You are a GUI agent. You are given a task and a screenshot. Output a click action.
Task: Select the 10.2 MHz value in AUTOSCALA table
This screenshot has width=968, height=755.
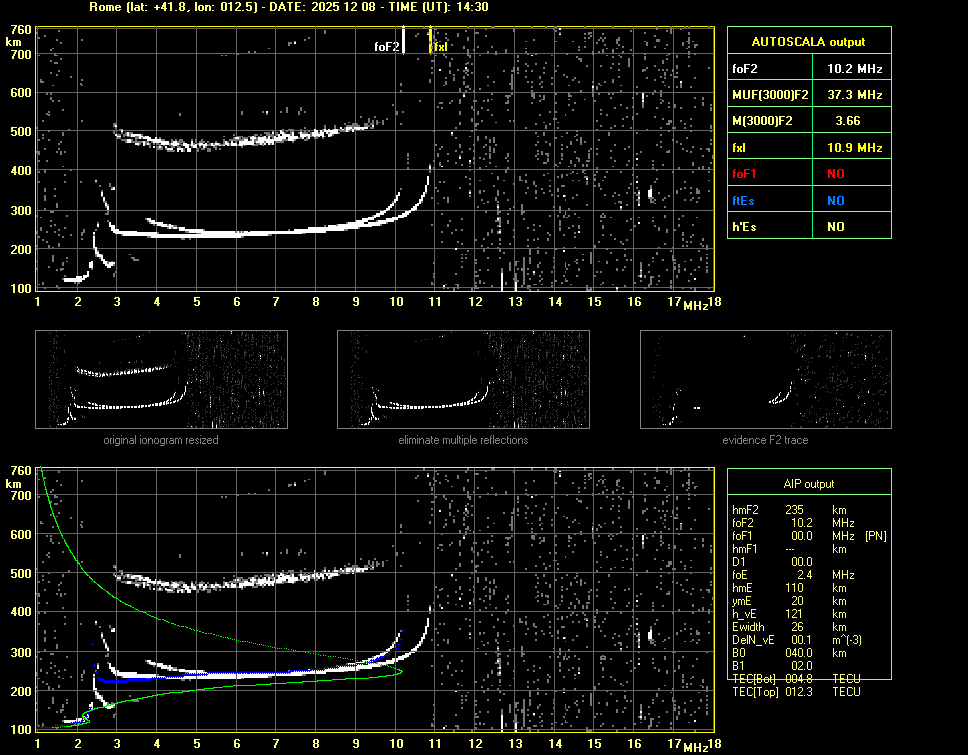[x=854, y=69]
